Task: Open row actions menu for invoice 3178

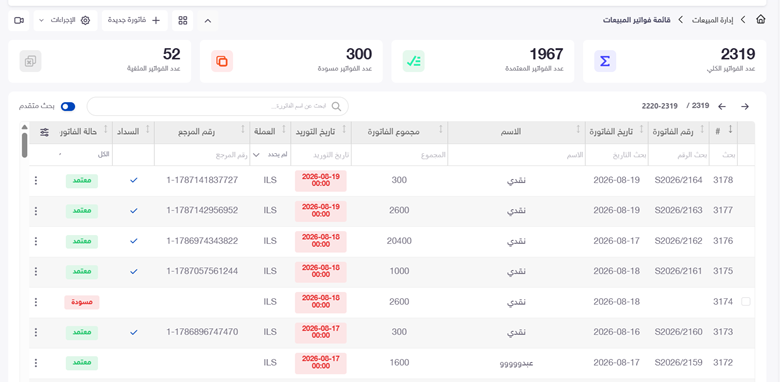Action: tap(35, 180)
